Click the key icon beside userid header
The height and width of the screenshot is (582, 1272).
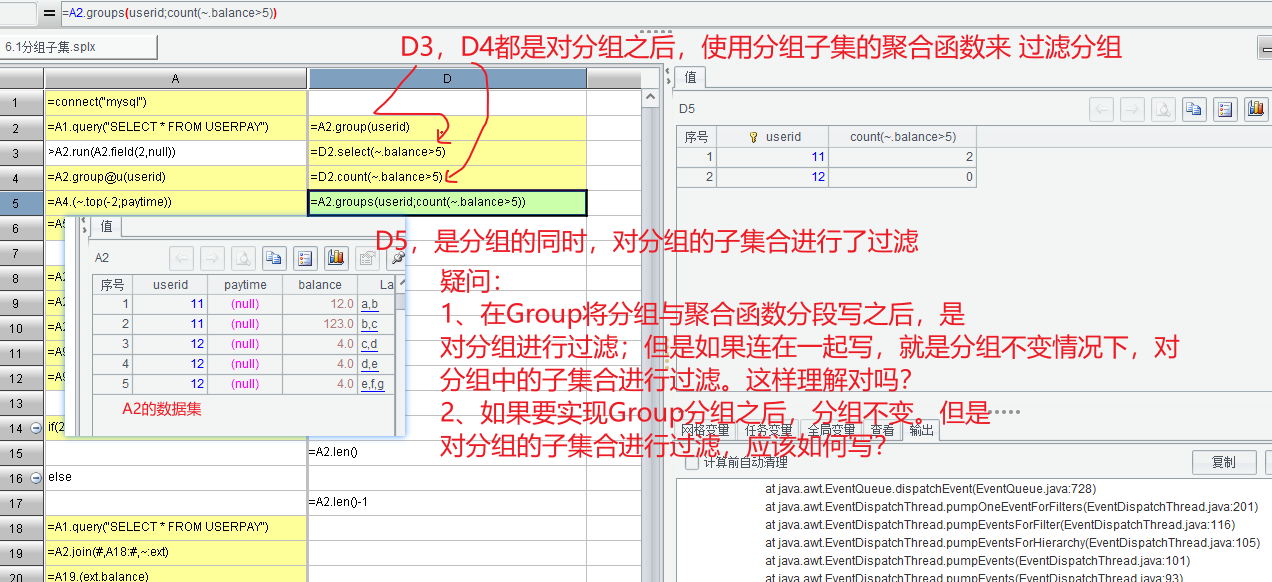tap(754, 137)
